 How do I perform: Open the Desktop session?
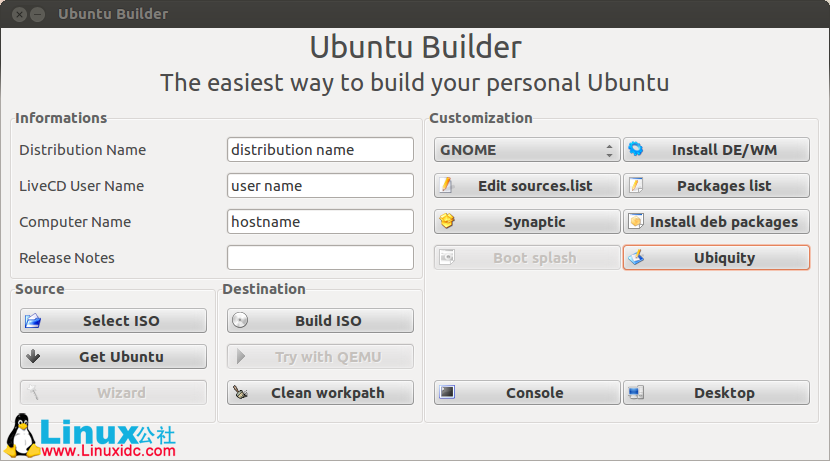coord(716,393)
